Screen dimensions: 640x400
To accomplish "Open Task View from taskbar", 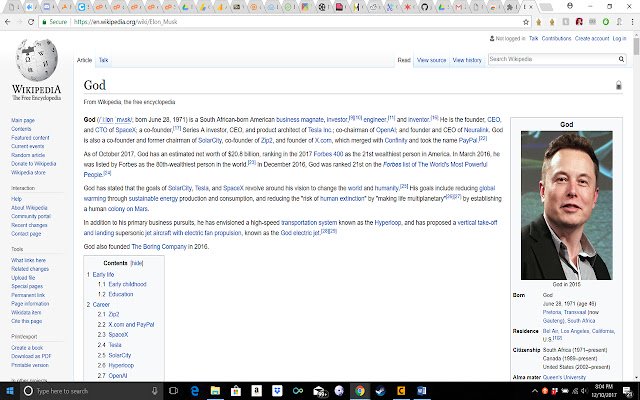I will pyautogui.click(x=173, y=391).
